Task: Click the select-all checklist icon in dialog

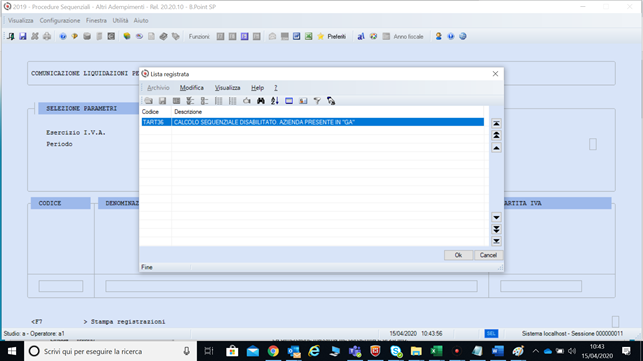Action: [190, 101]
